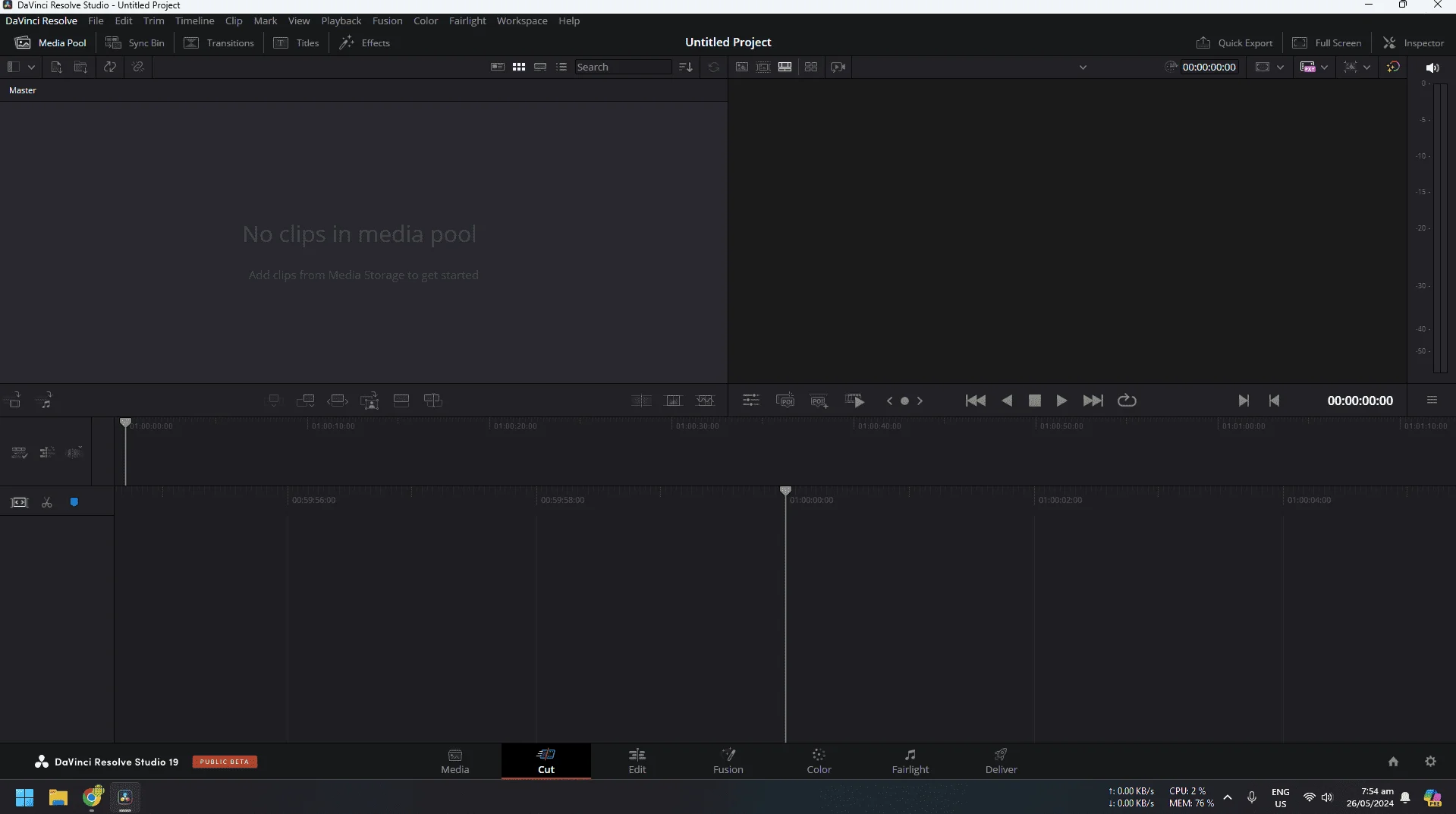
Task: Switch media pool to metadata view
Action: [x=498, y=67]
